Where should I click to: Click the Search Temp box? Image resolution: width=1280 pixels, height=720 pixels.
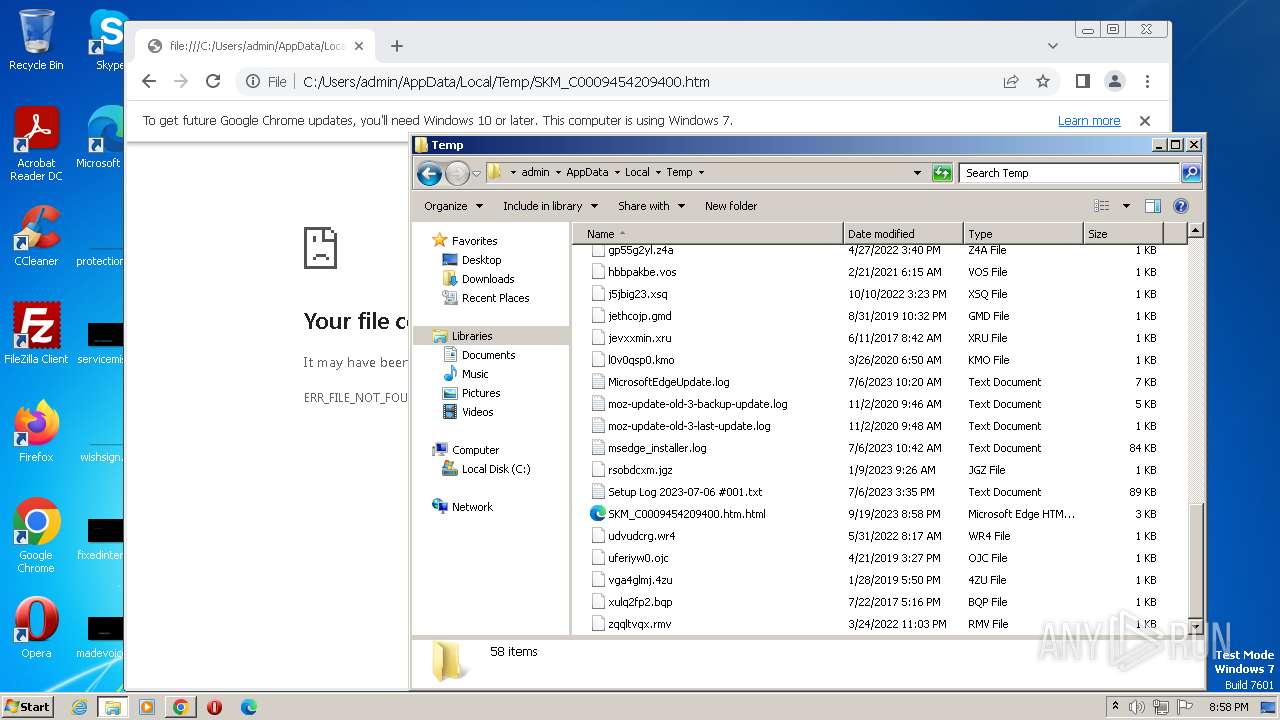pyautogui.click(x=1069, y=173)
